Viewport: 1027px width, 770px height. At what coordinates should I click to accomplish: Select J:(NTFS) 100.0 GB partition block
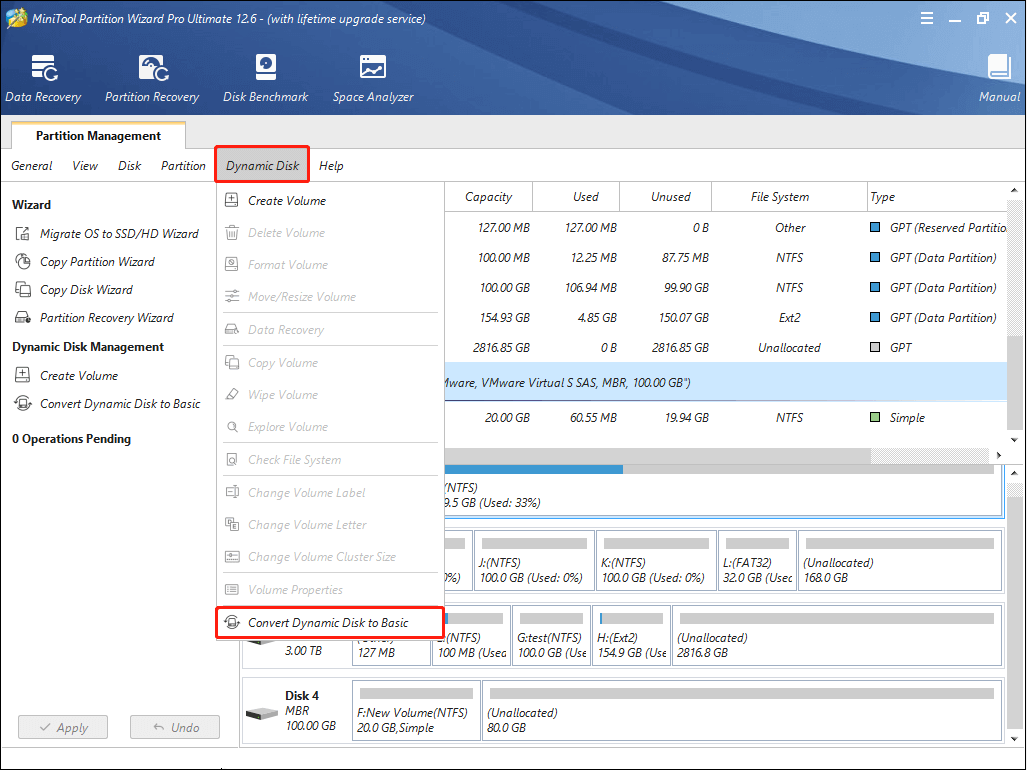534,560
